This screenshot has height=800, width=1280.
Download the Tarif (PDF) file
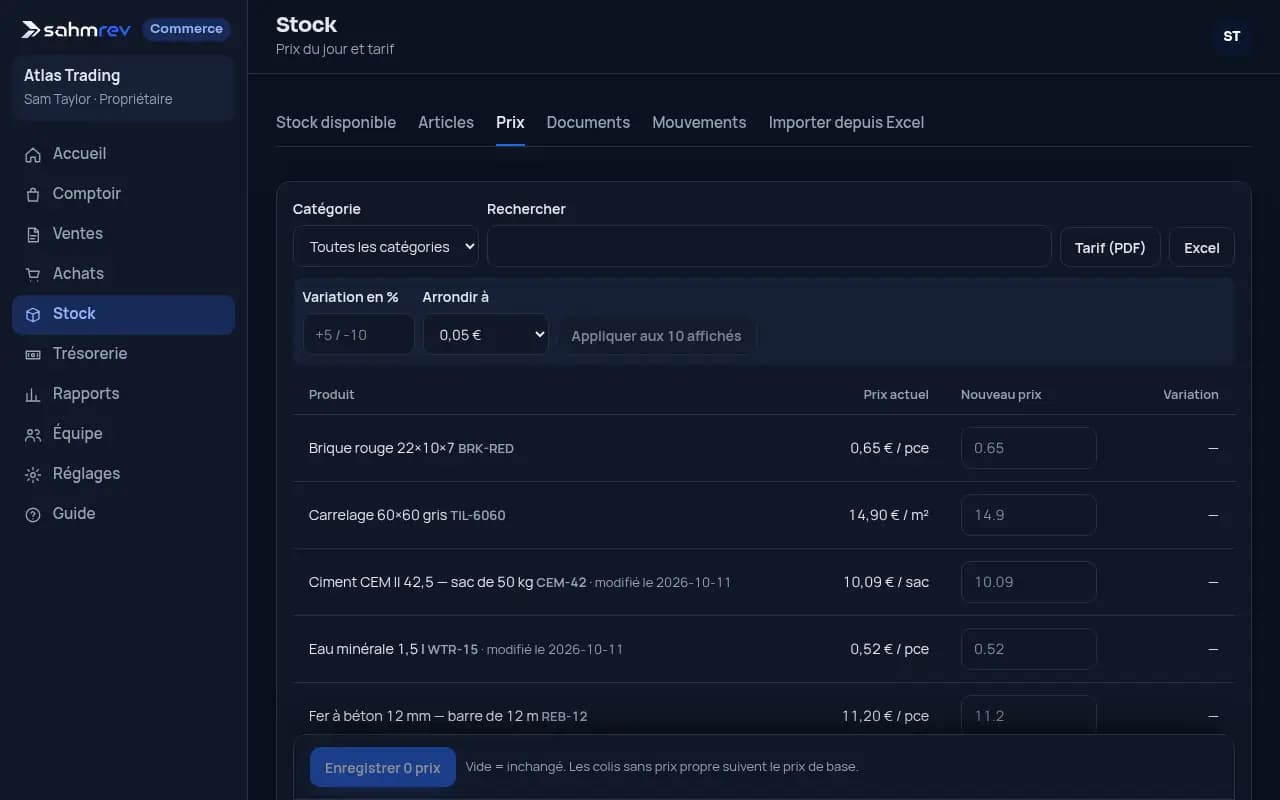[1110, 247]
